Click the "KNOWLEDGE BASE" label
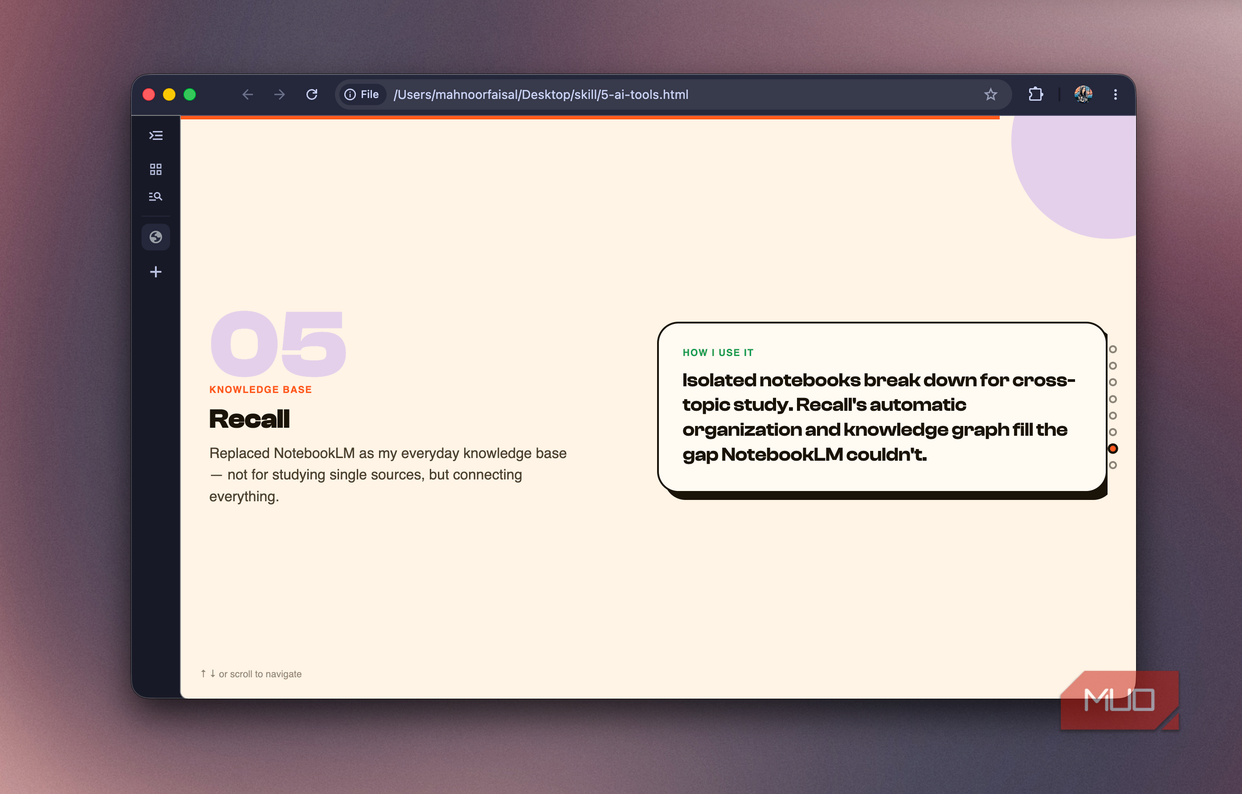 coord(261,390)
